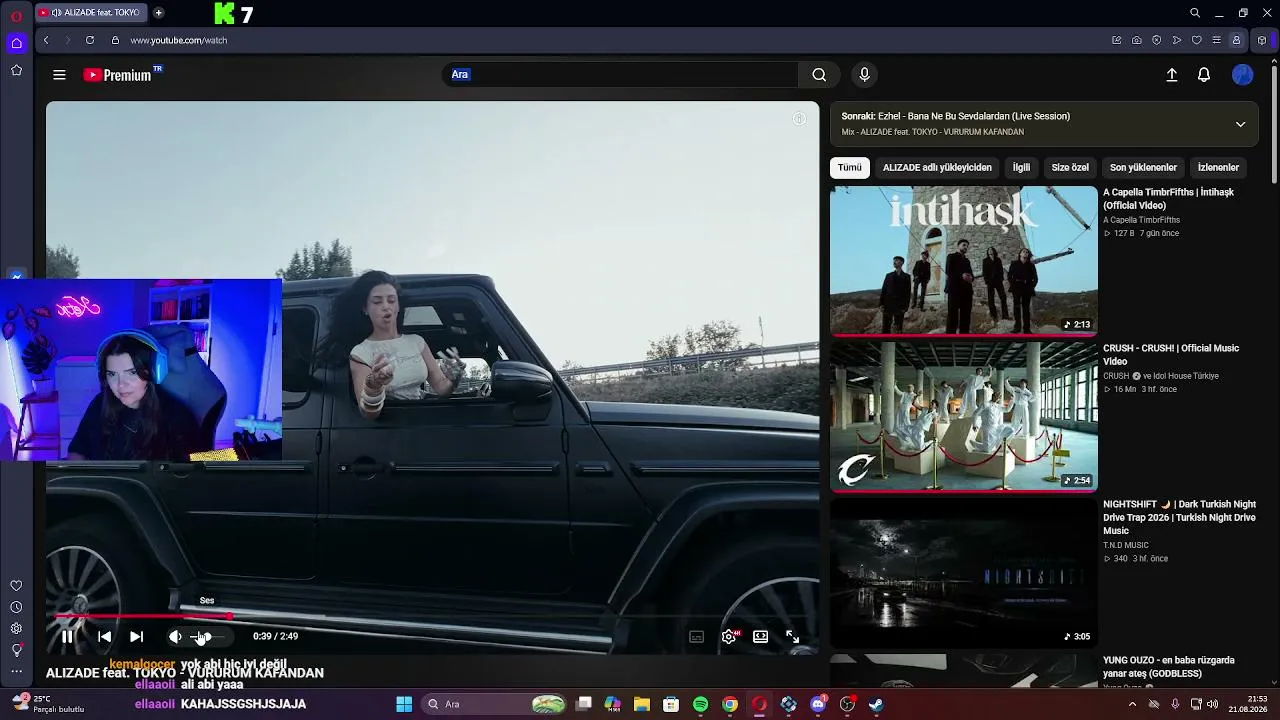Visit the T.N.D MUSIC channel name
Screen dimensions: 1280x720
pyautogui.click(x=1126, y=546)
